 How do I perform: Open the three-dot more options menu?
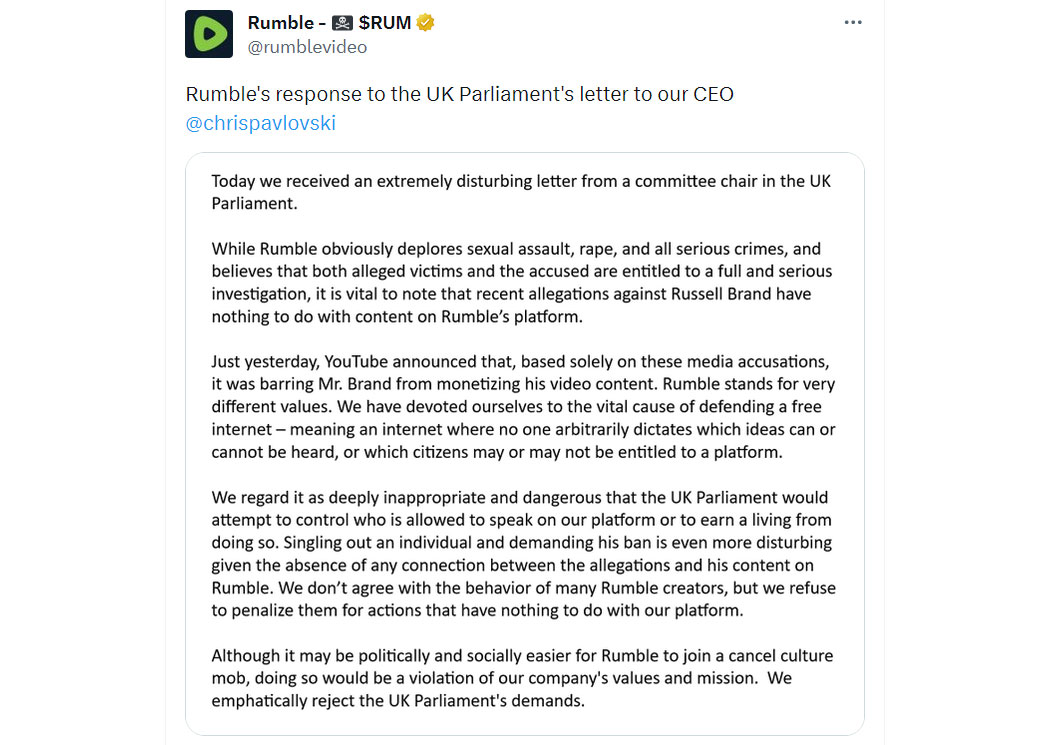coord(852,23)
